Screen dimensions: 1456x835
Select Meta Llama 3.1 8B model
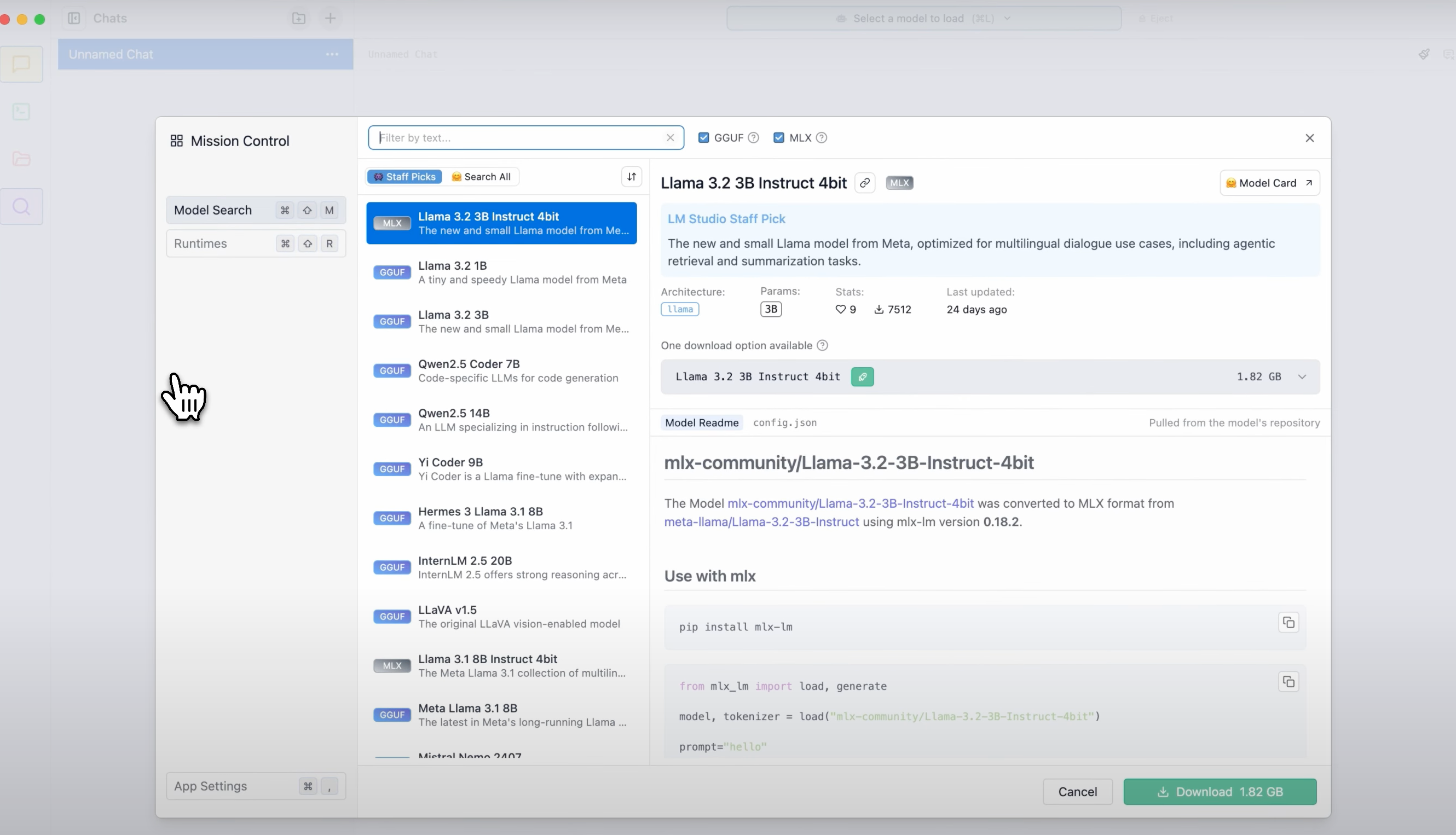[501, 715]
